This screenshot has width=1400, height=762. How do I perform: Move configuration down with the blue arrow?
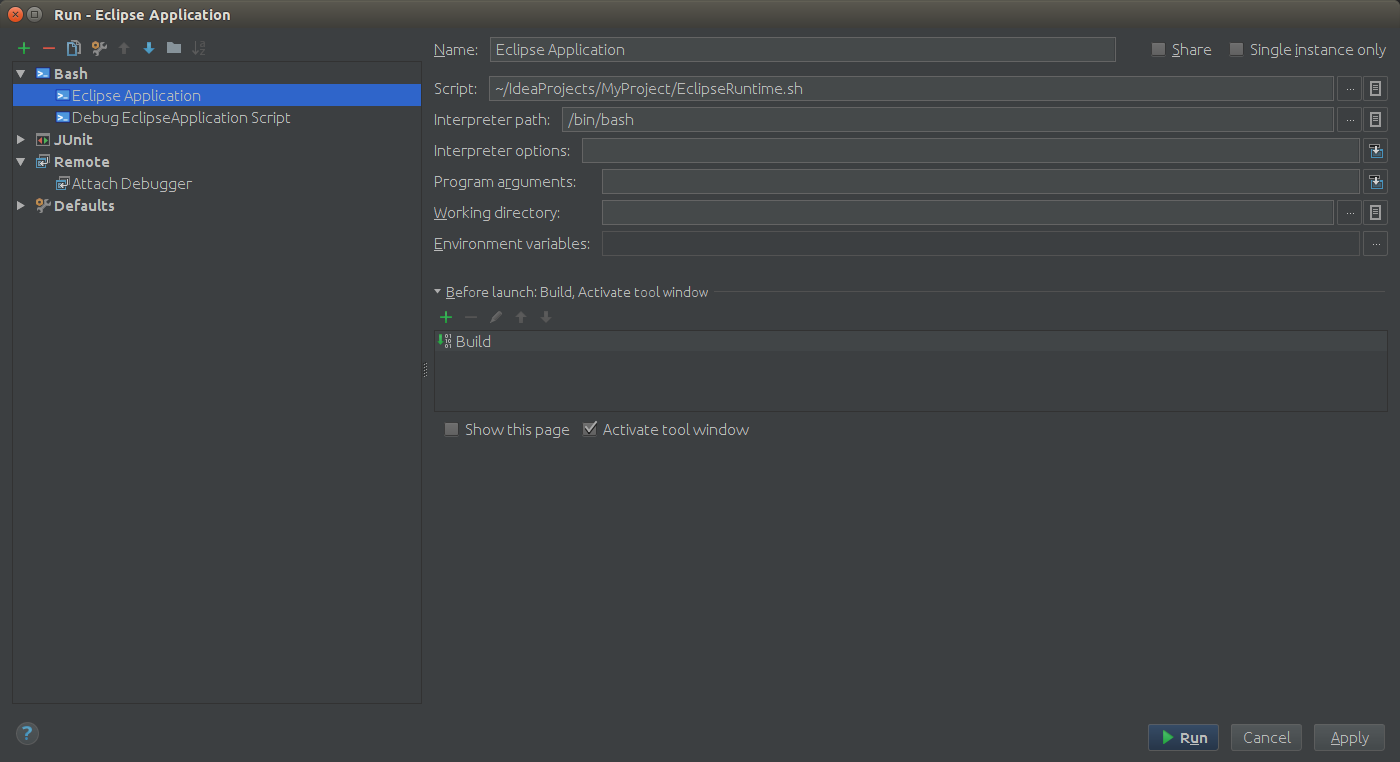(x=149, y=48)
